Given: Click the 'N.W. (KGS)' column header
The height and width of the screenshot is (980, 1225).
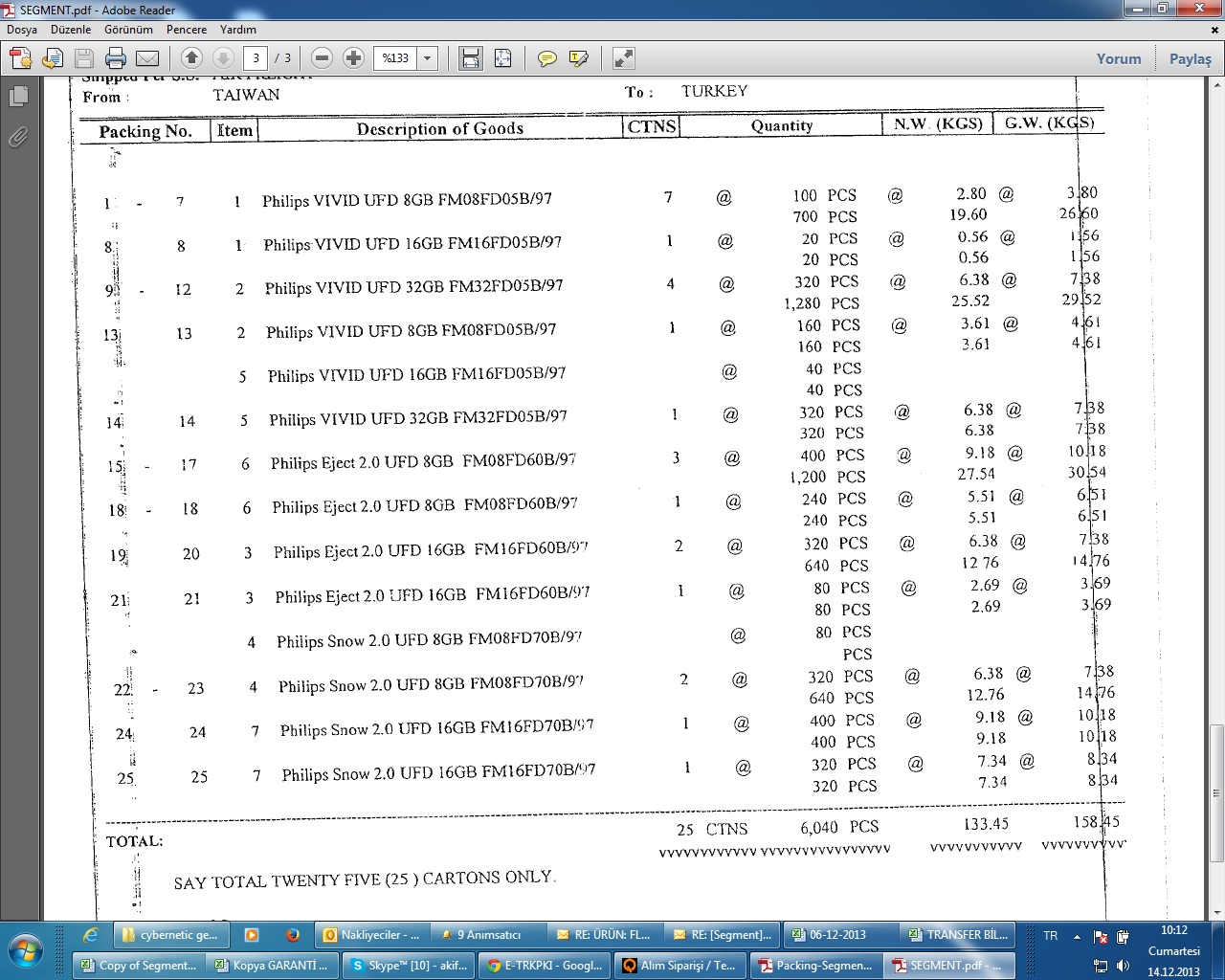Looking at the screenshot, I should 938,124.
